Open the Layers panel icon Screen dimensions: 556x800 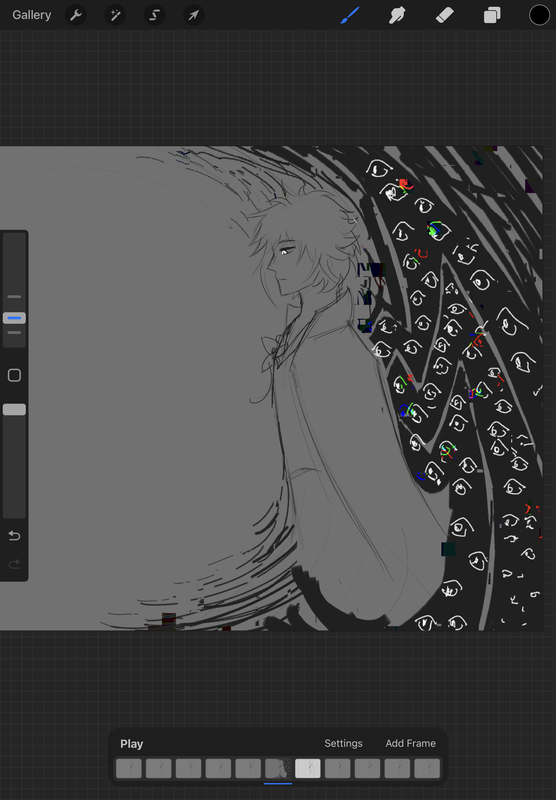coord(492,15)
